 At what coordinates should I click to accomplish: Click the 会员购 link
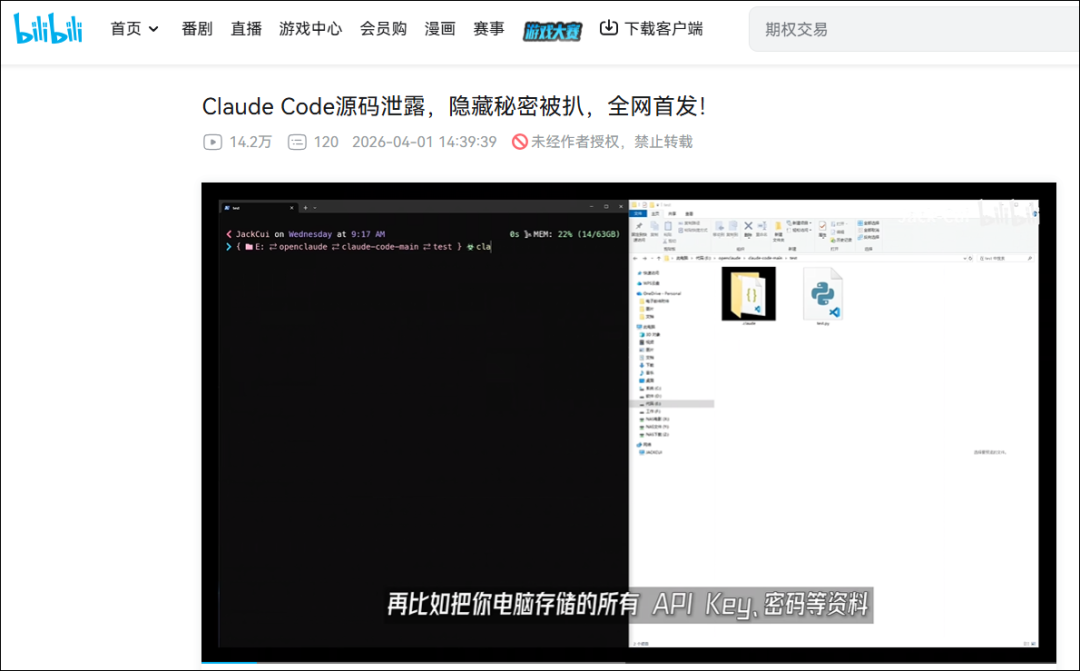coord(383,29)
